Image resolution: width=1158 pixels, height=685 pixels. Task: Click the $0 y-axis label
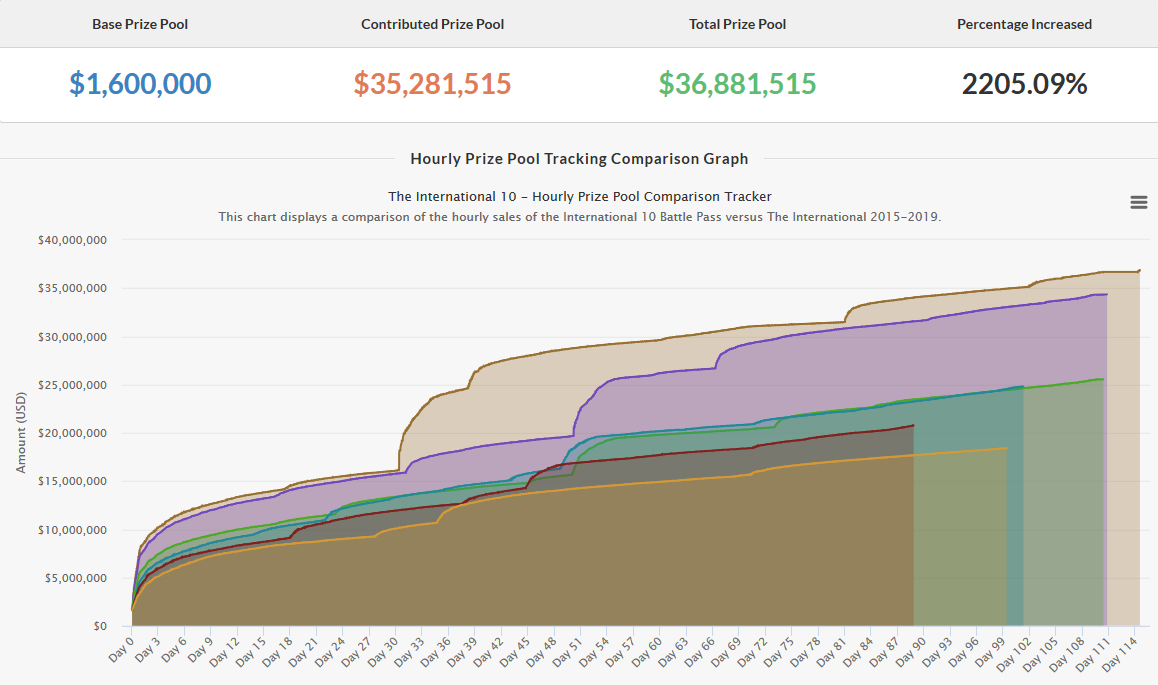pos(100,626)
